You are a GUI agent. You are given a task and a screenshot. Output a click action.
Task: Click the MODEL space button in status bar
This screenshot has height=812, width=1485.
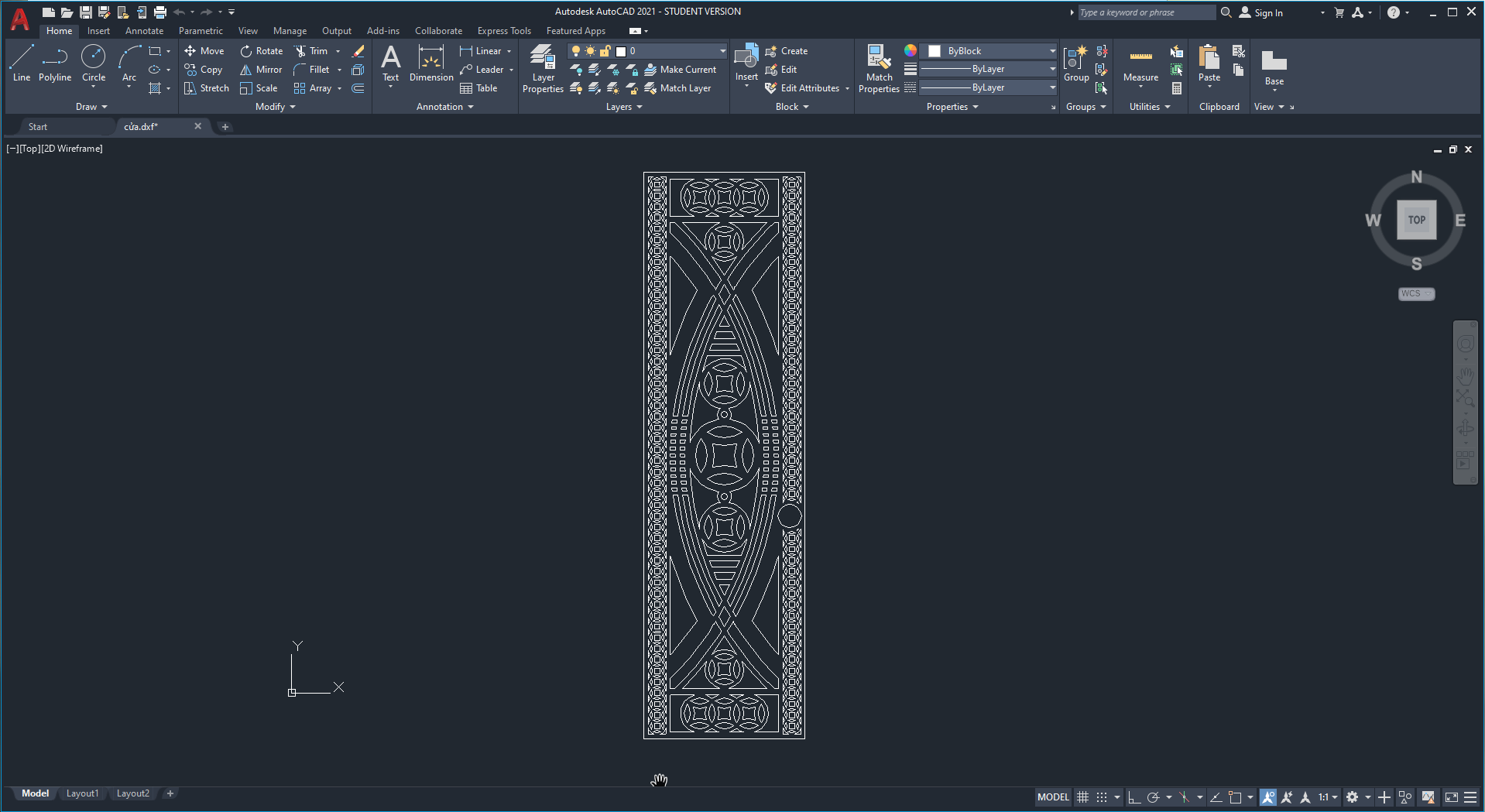[1053, 797]
